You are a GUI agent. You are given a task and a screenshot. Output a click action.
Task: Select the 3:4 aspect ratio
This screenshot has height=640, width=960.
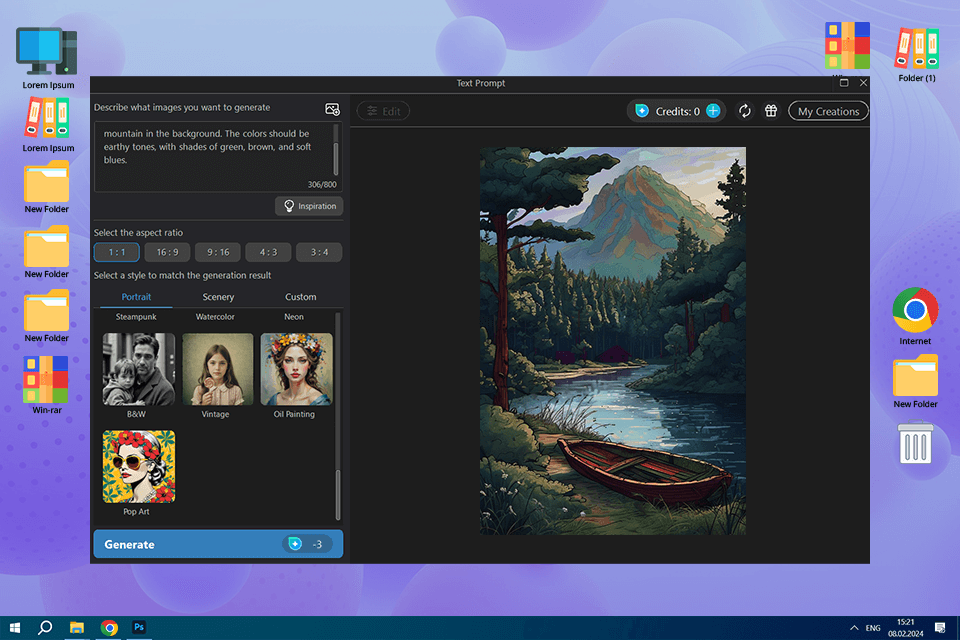click(319, 252)
